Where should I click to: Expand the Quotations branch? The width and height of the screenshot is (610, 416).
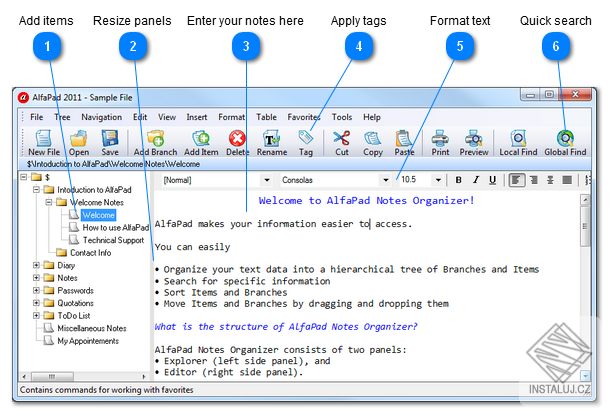(36, 303)
